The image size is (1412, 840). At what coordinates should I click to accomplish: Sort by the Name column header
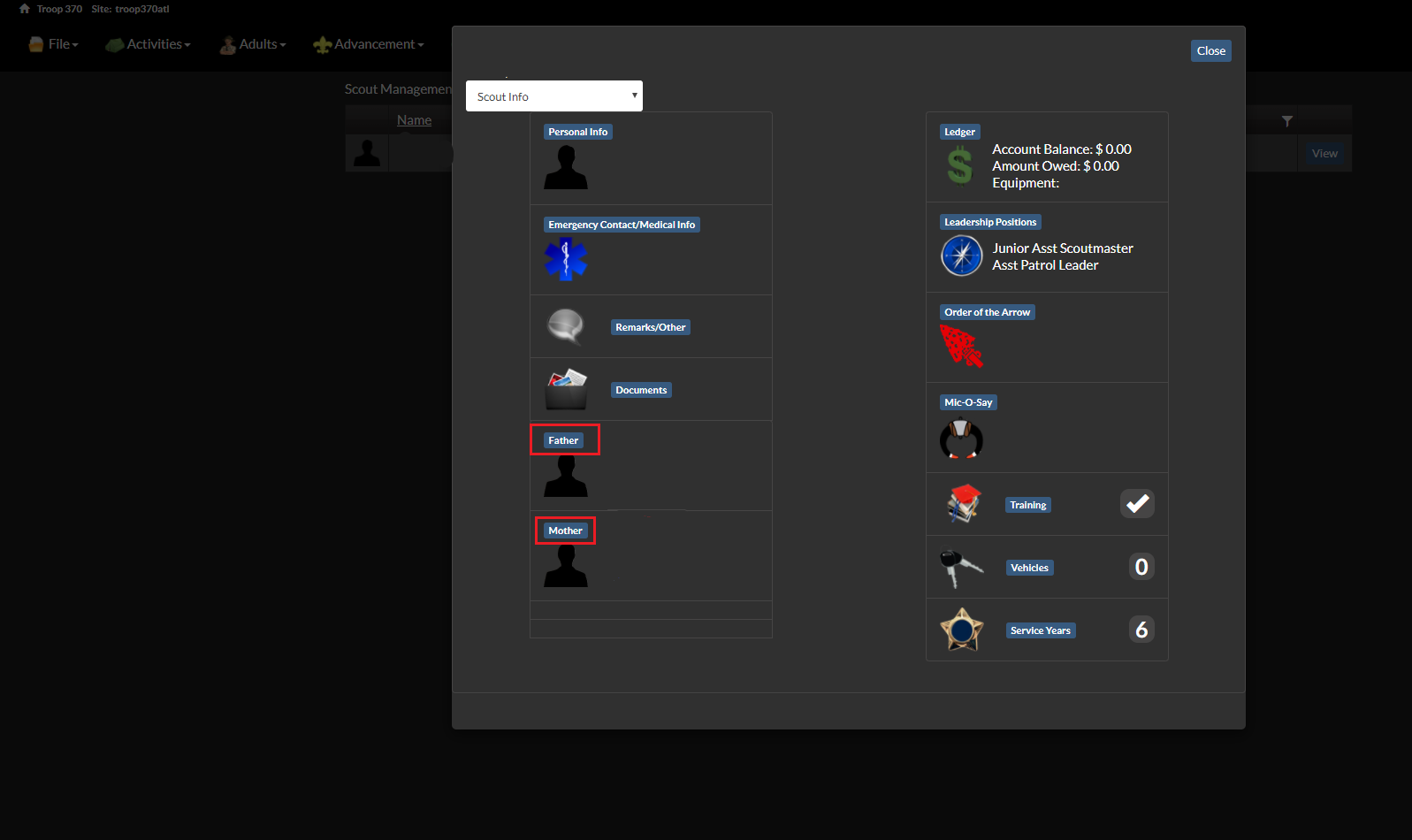[414, 120]
